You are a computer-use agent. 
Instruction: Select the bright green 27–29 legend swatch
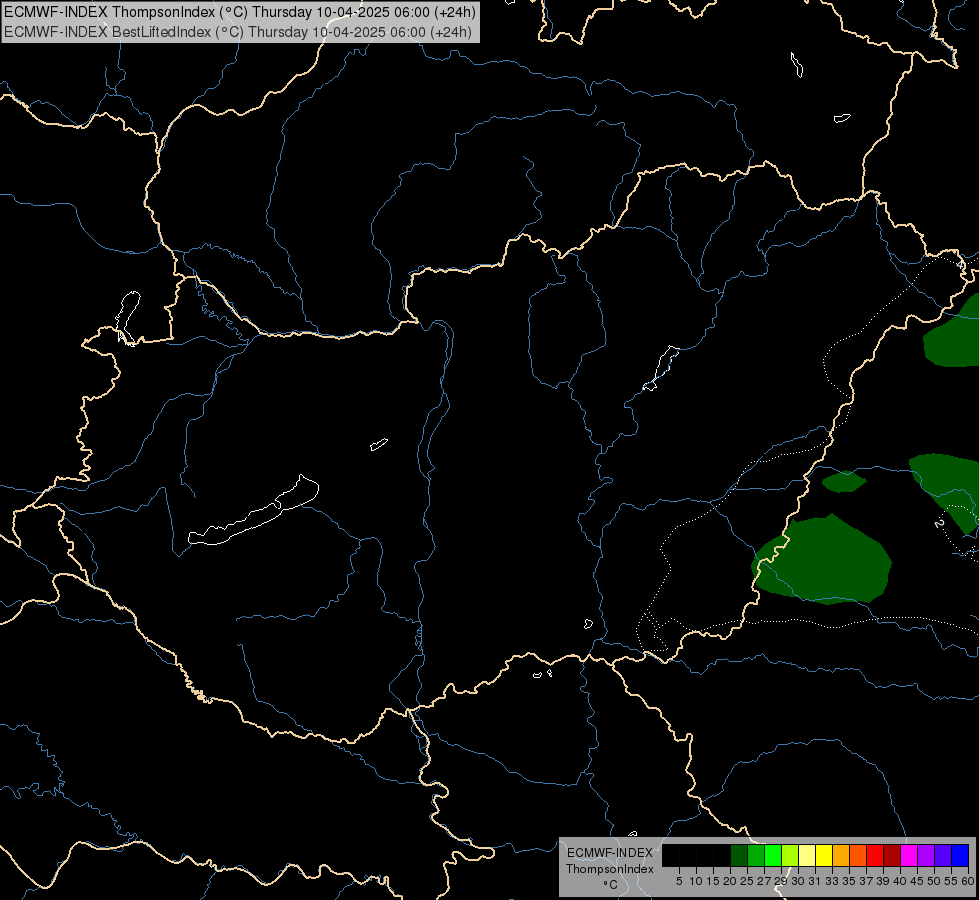point(773,856)
